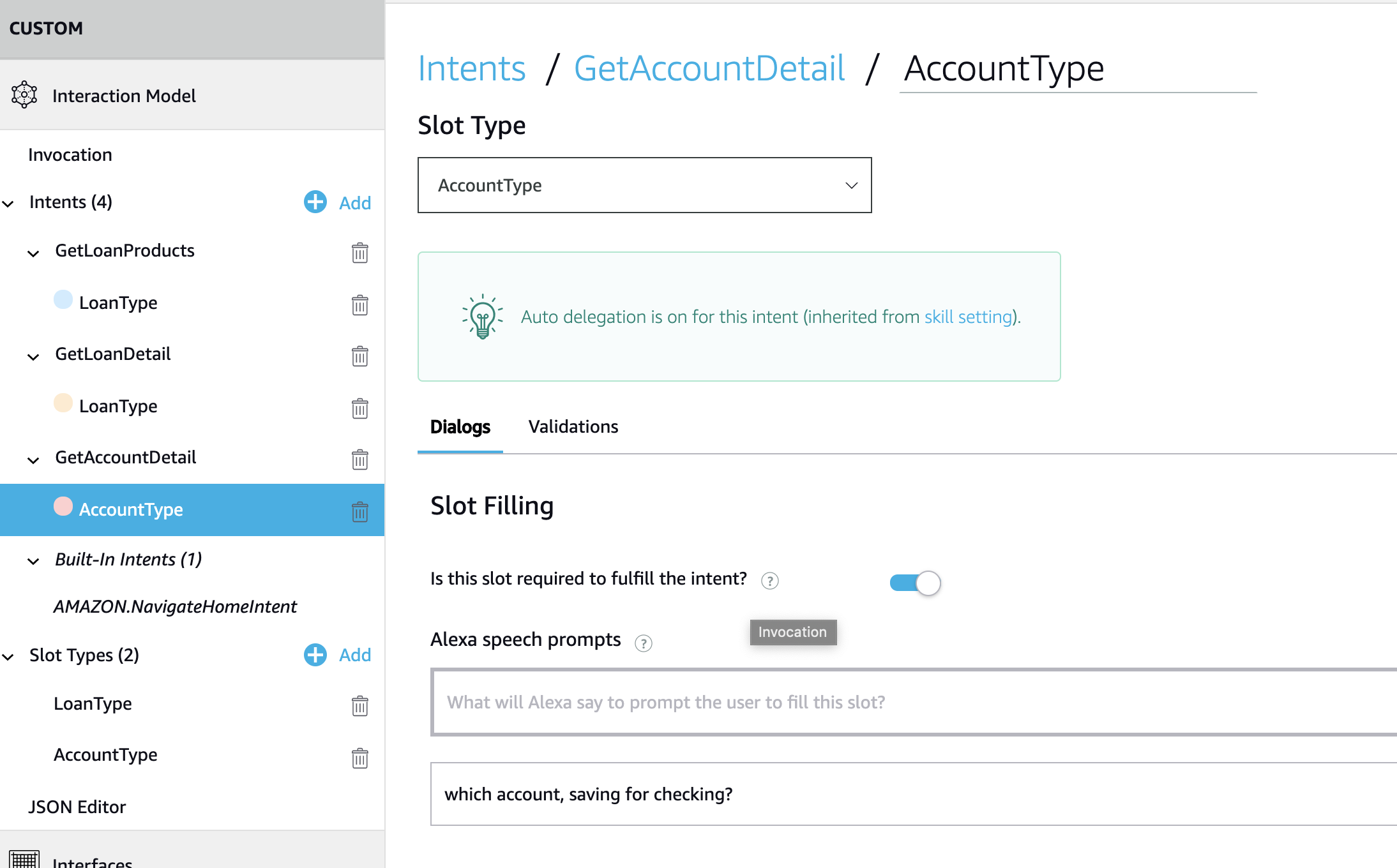The height and width of the screenshot is (868, 1397).
Task: Go to GetAccountDetail in the breadcrumb
Action: pyautogui.click(x=709, y=68)
